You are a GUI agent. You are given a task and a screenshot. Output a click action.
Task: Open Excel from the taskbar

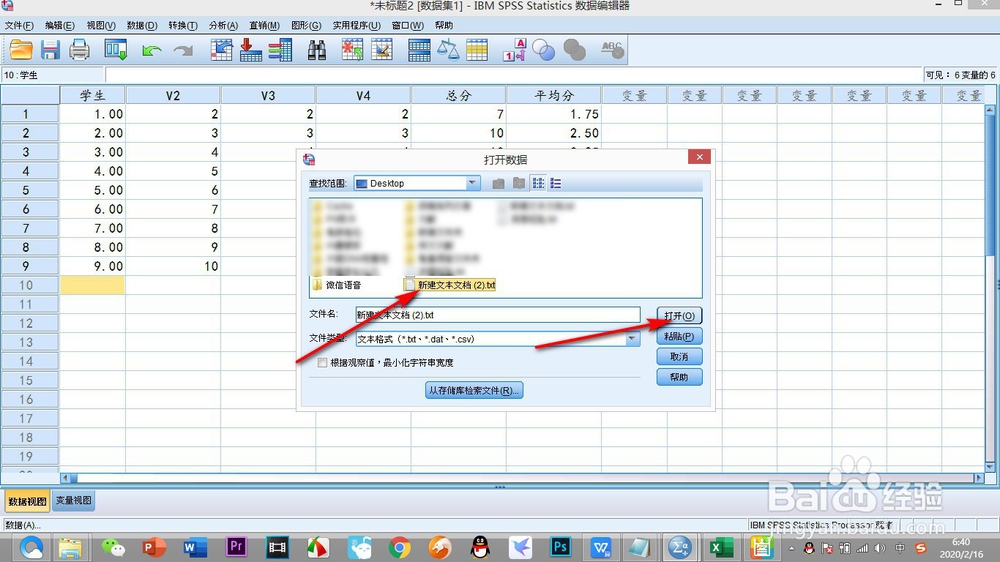click(721, 547)
